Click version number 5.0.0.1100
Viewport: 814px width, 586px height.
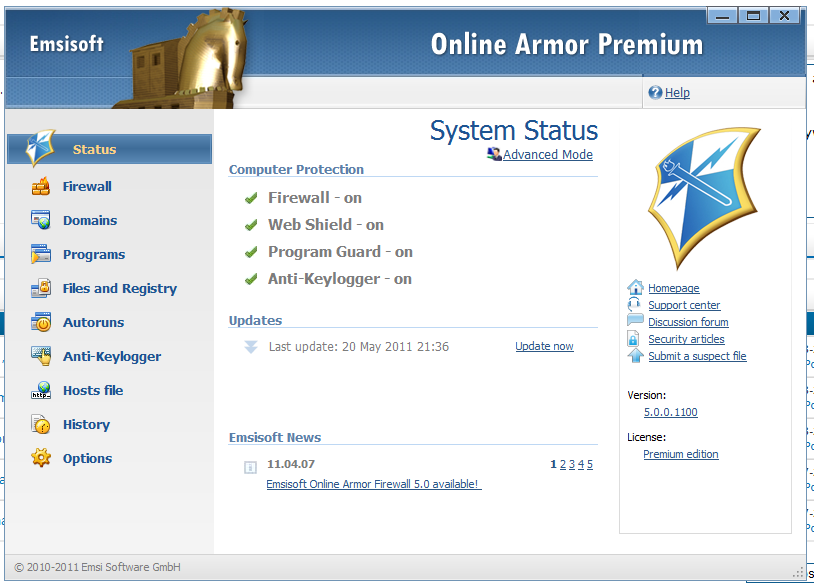click(670, 412)
